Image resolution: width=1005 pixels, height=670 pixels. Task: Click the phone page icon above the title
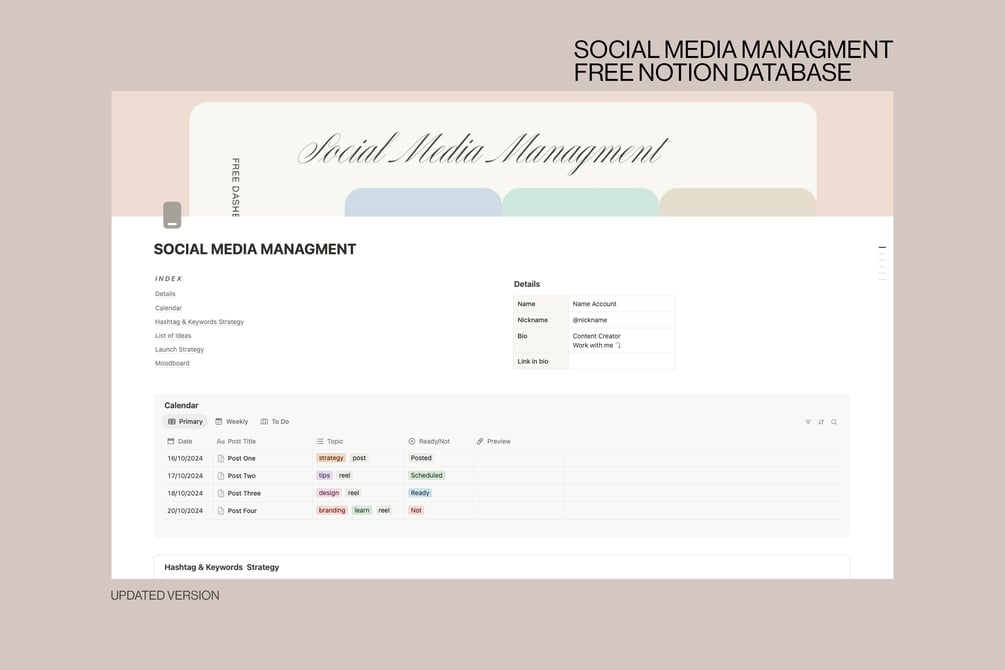[172, 215]
